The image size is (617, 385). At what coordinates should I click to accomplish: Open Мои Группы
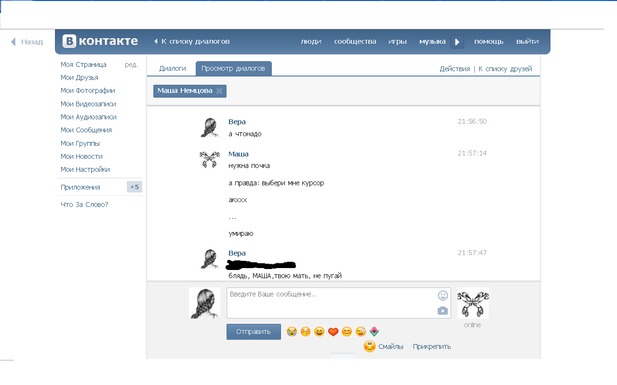click(80, 143)
